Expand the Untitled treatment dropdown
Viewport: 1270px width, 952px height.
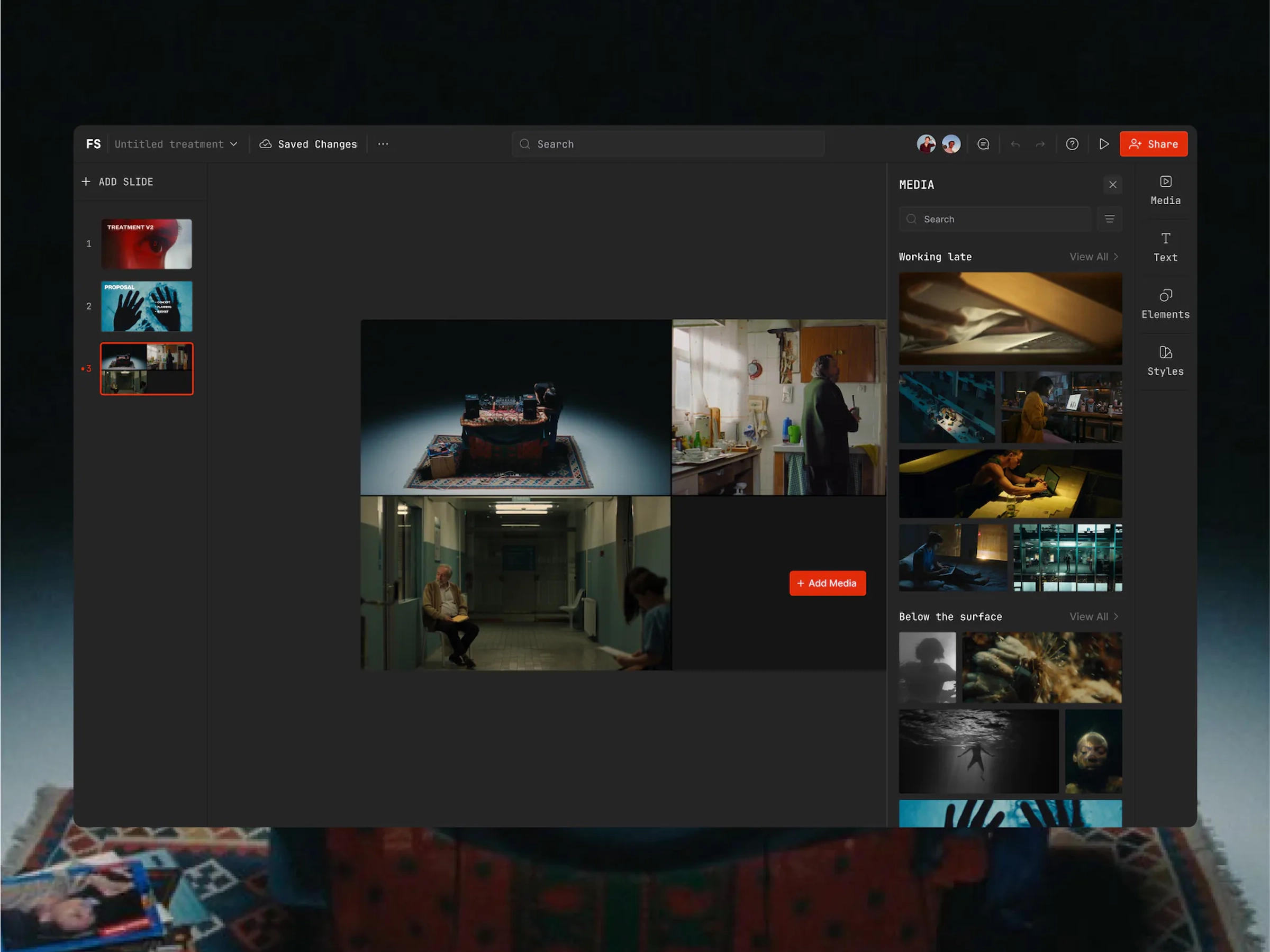(x=176, y=144)
